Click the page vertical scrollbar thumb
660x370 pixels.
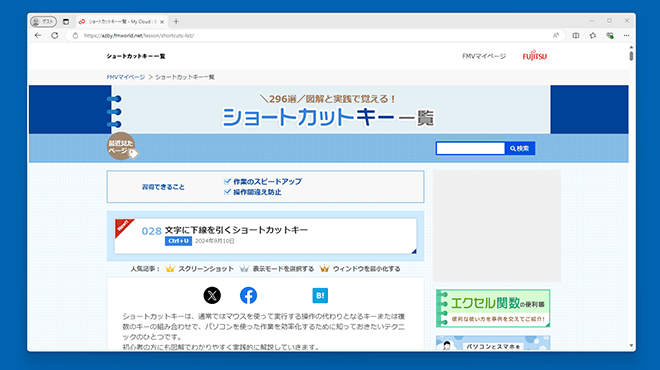[631, 56]
